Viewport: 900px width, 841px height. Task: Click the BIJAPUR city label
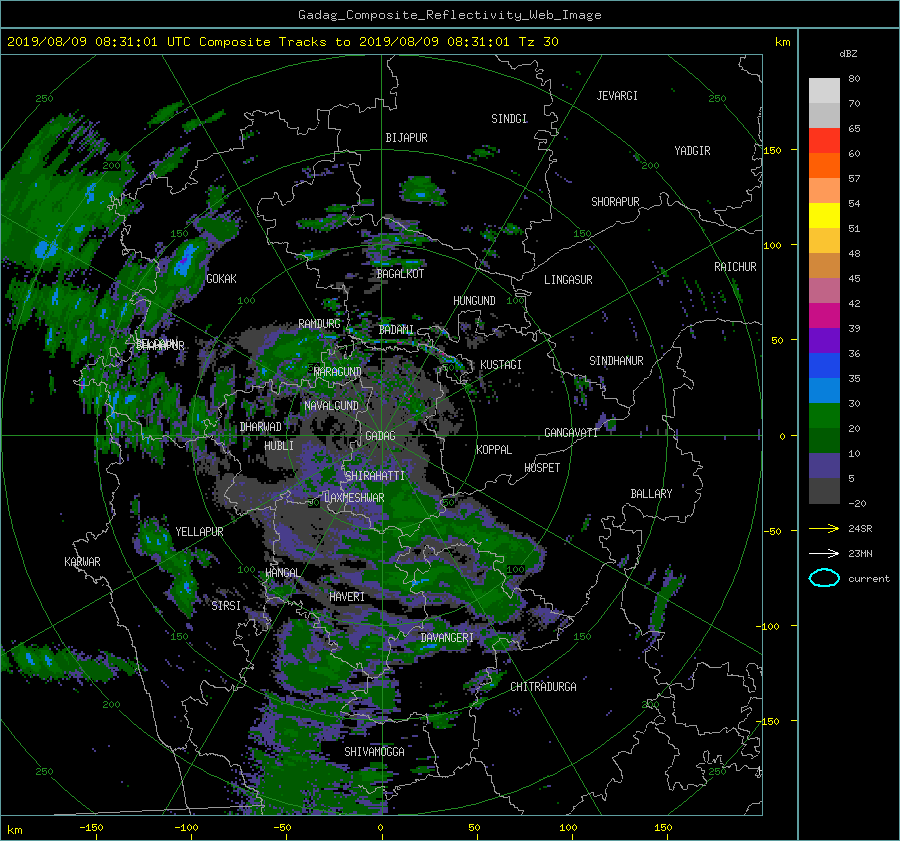tap(406, 138)
